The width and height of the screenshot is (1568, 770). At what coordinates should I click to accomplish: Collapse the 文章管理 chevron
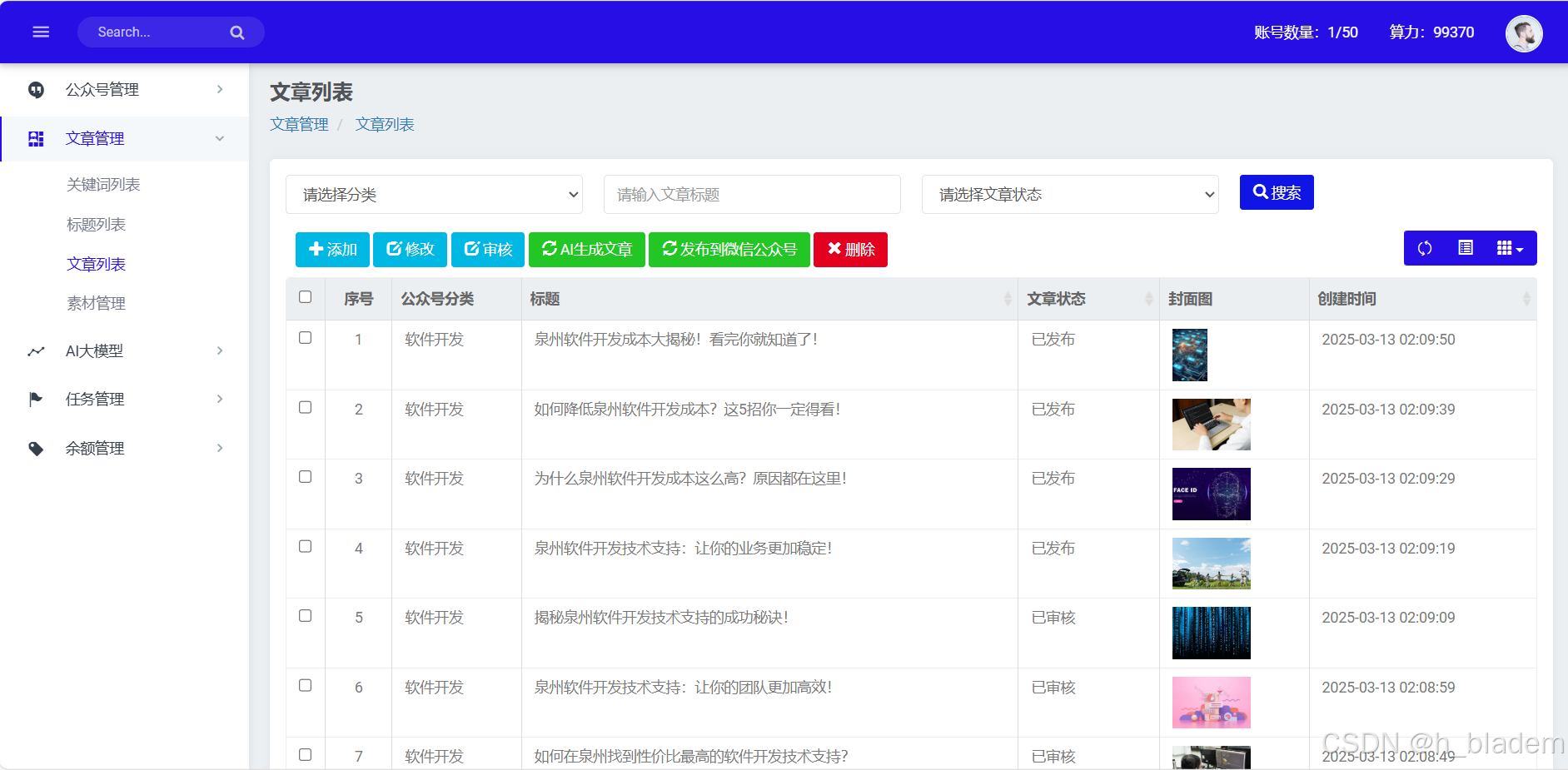coord(220,138)
